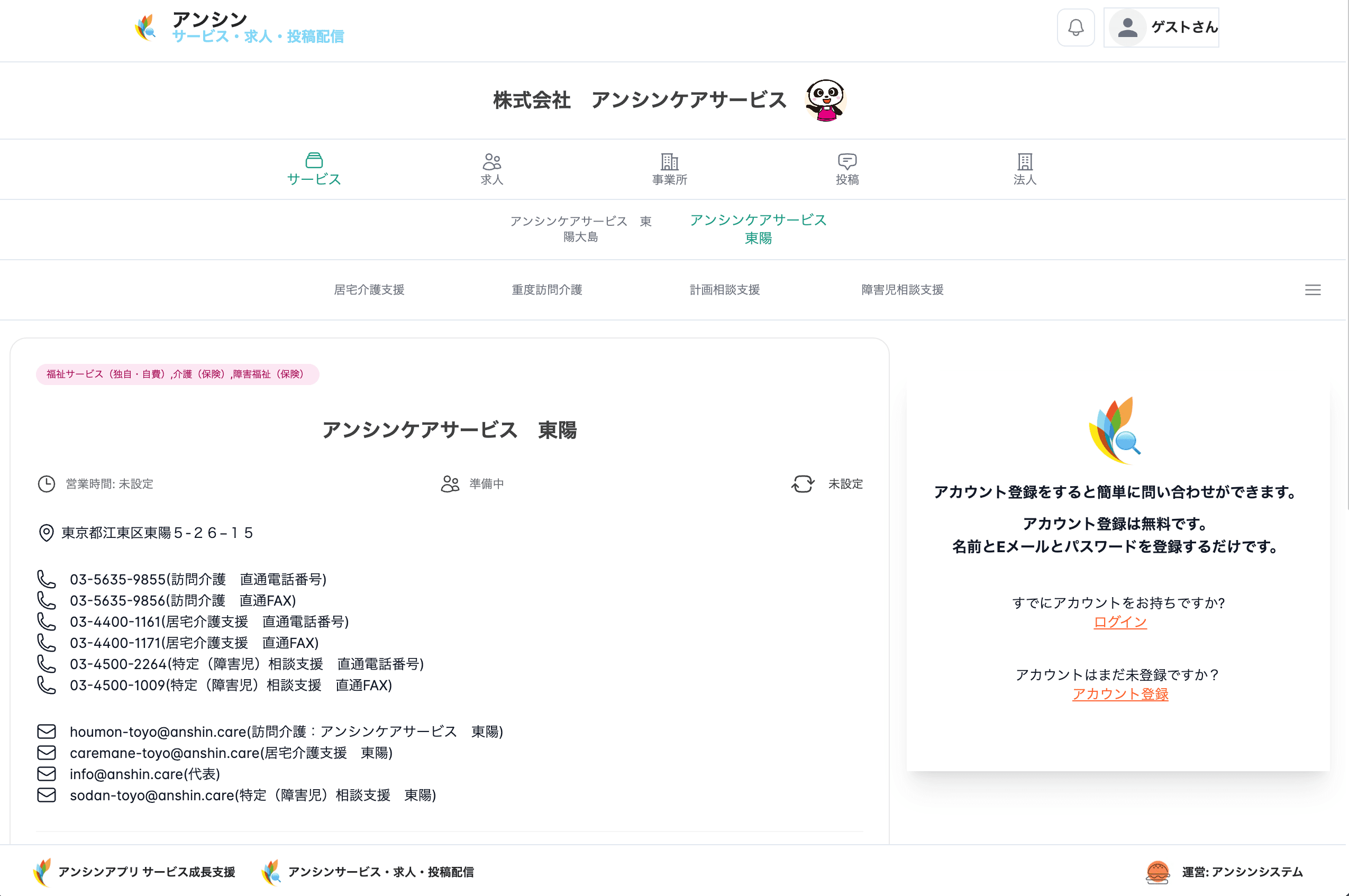Click phone icon for 03-4400-1161
Image resolution: width=1349 pixels, height=896 pixels.
coord(46,621)
